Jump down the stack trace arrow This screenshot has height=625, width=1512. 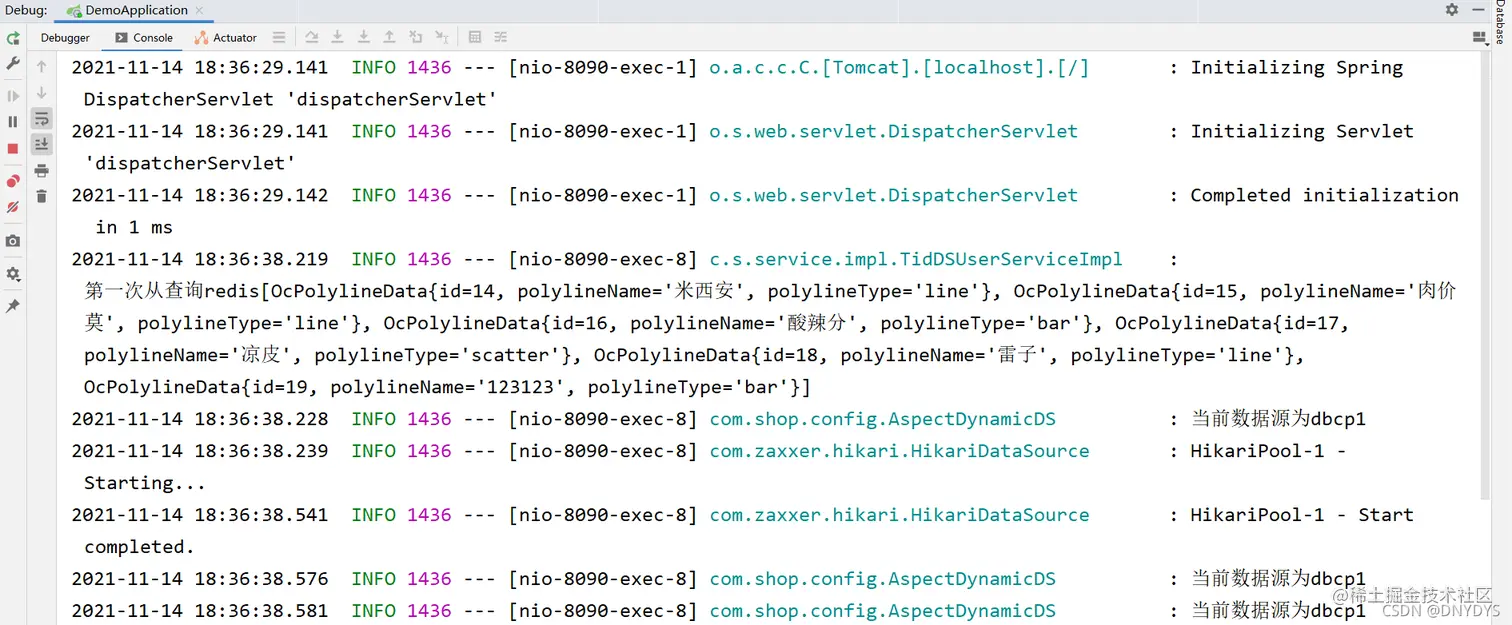coord(41,93)
